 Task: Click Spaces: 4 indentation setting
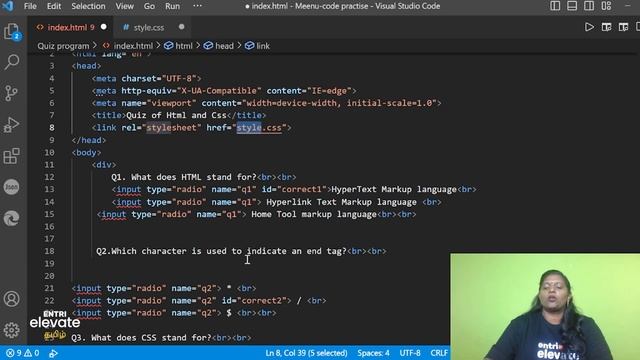[x=373, y=353]
